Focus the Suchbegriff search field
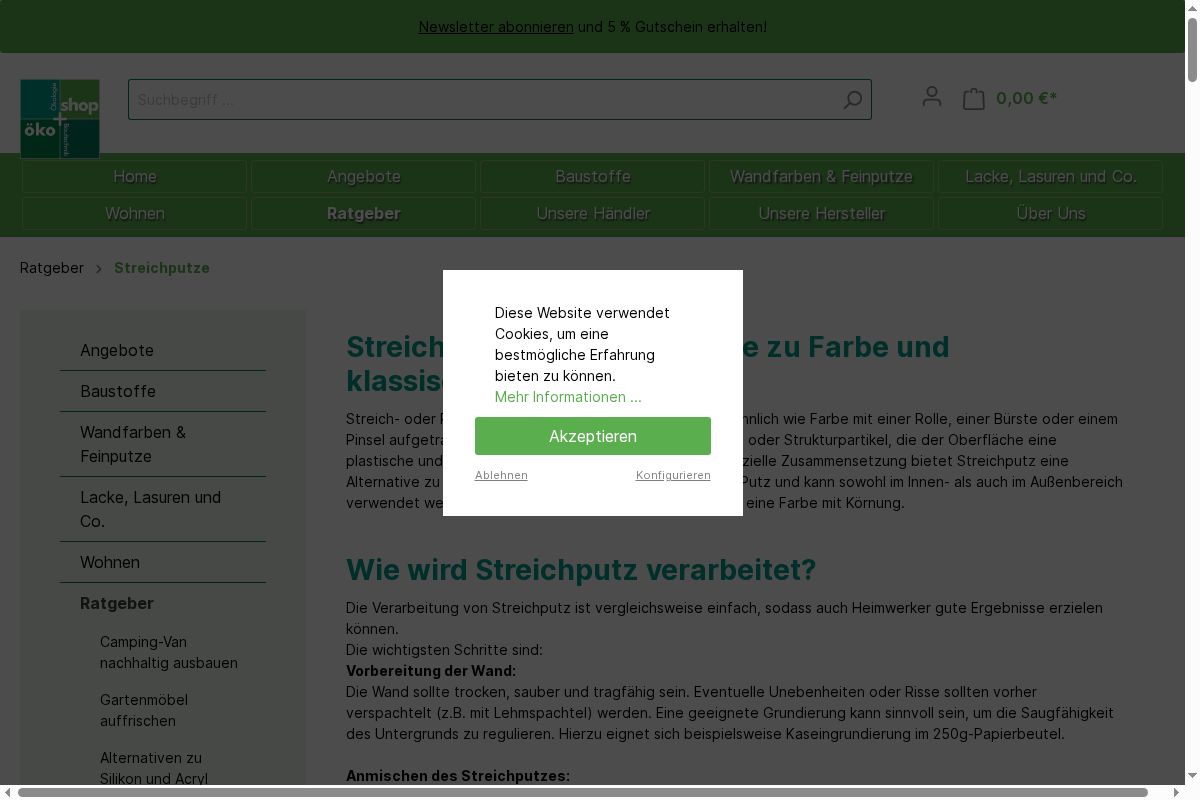The width and height of the screenshot is (1200, 800). pos(480,100)
